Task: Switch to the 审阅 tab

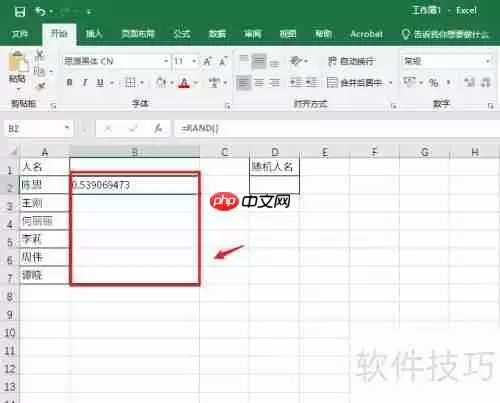Action: tap(252, 34)
